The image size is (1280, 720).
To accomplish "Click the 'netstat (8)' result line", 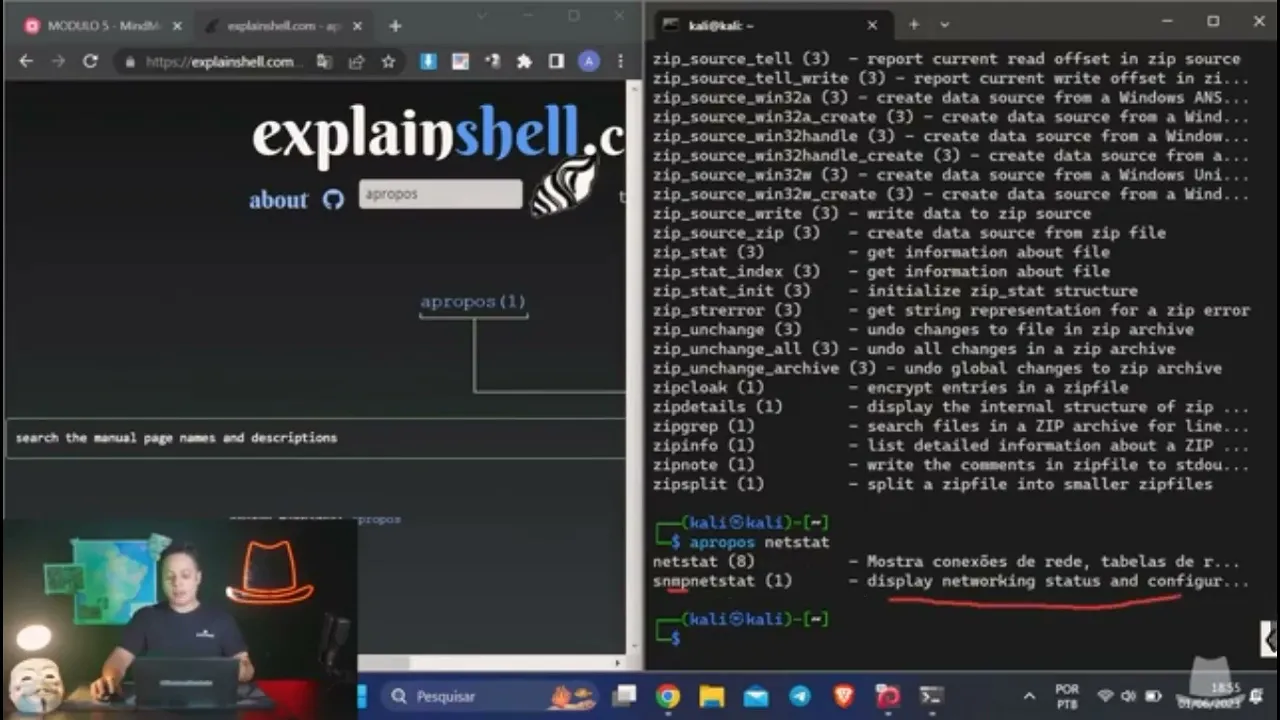I will click(946, 562).
